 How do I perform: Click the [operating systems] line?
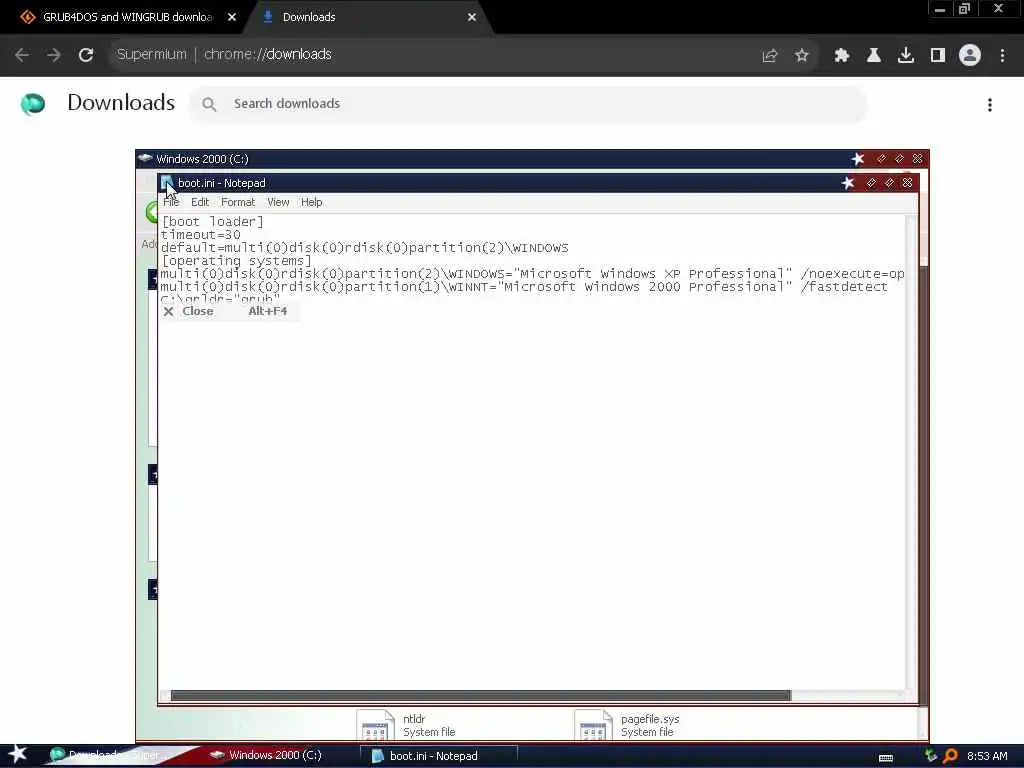coord(236,261)
